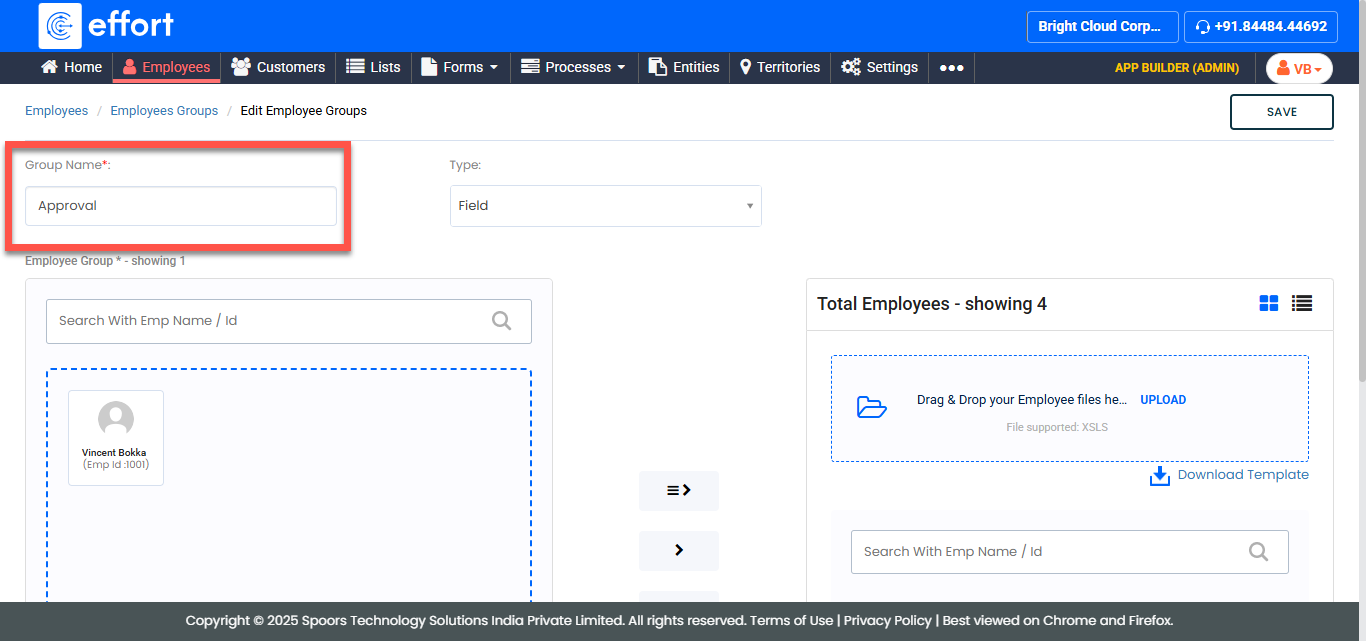
Task: Go to the Customers tab
Action: 278,68
